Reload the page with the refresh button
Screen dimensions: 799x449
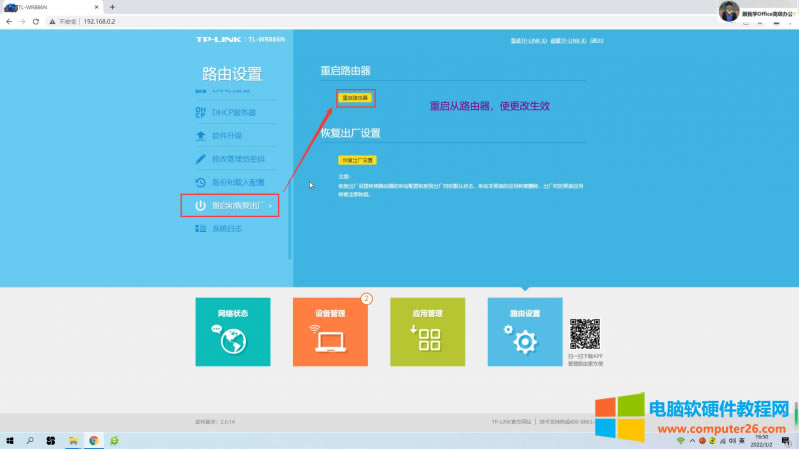click(x=36, y=21)
